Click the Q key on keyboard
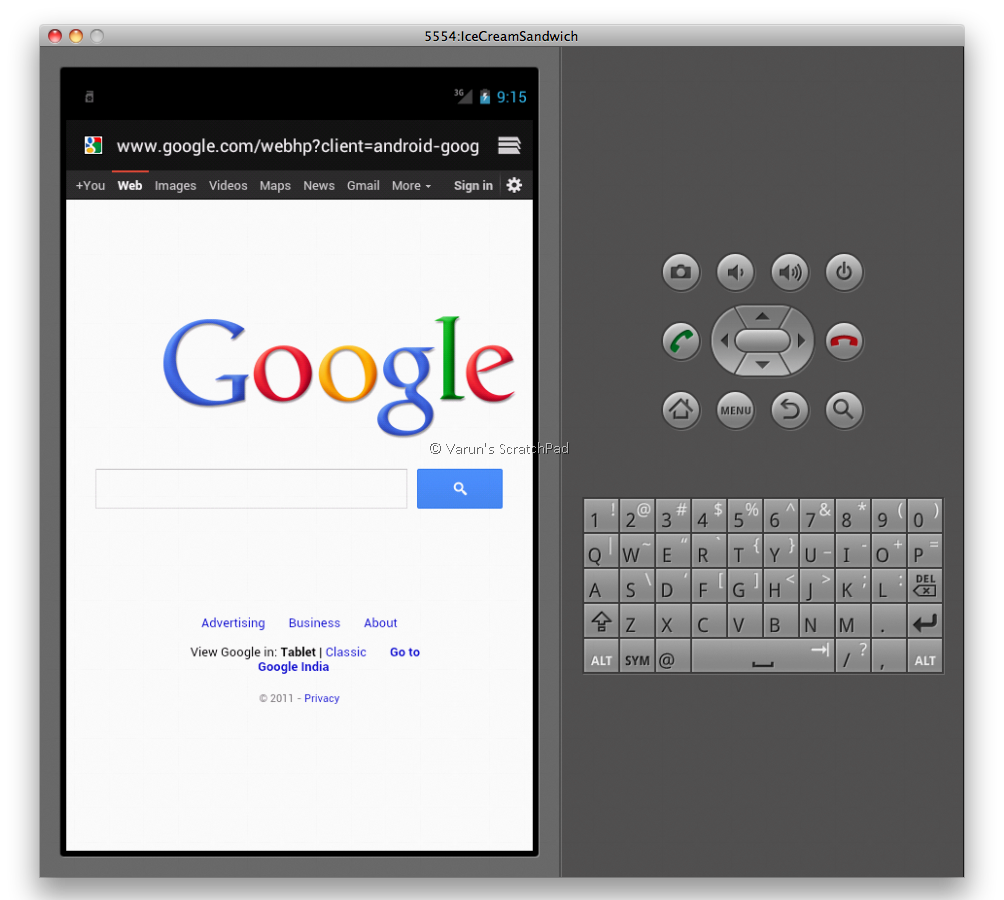The height and width of the screenshot is (900, 1004). [x=601, y=551]
